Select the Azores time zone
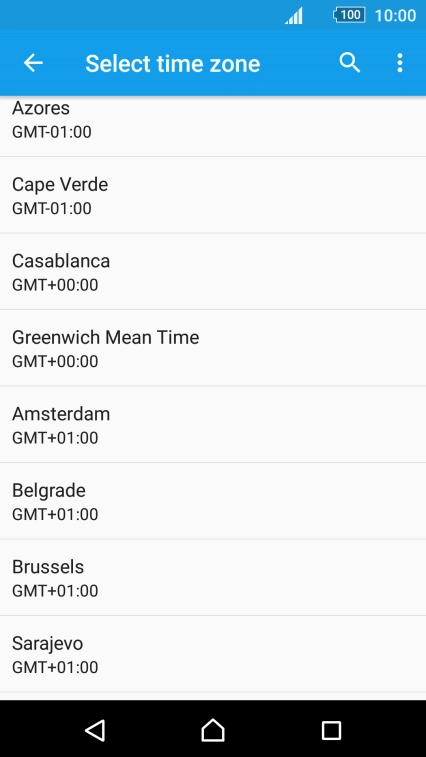 pos(213,126)
